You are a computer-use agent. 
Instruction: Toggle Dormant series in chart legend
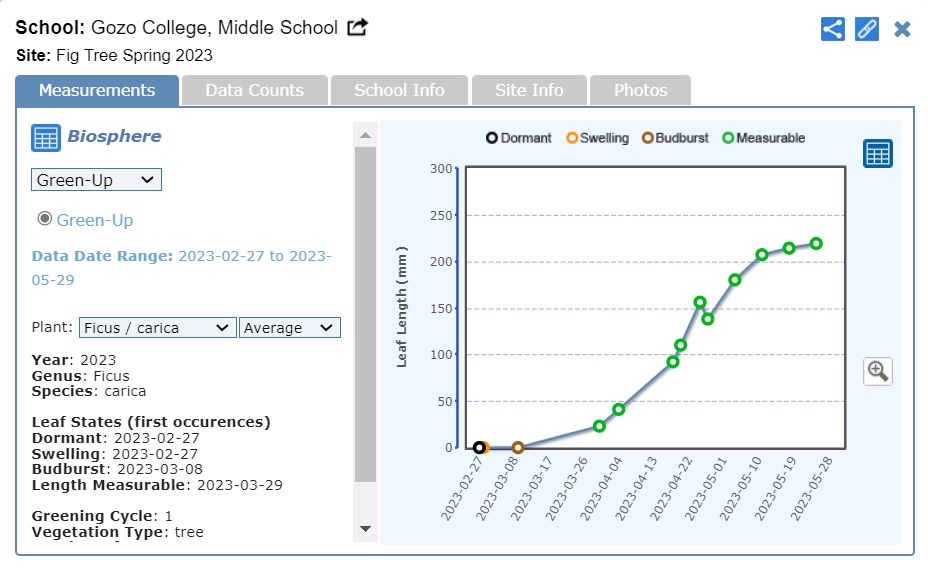[519, 138]
